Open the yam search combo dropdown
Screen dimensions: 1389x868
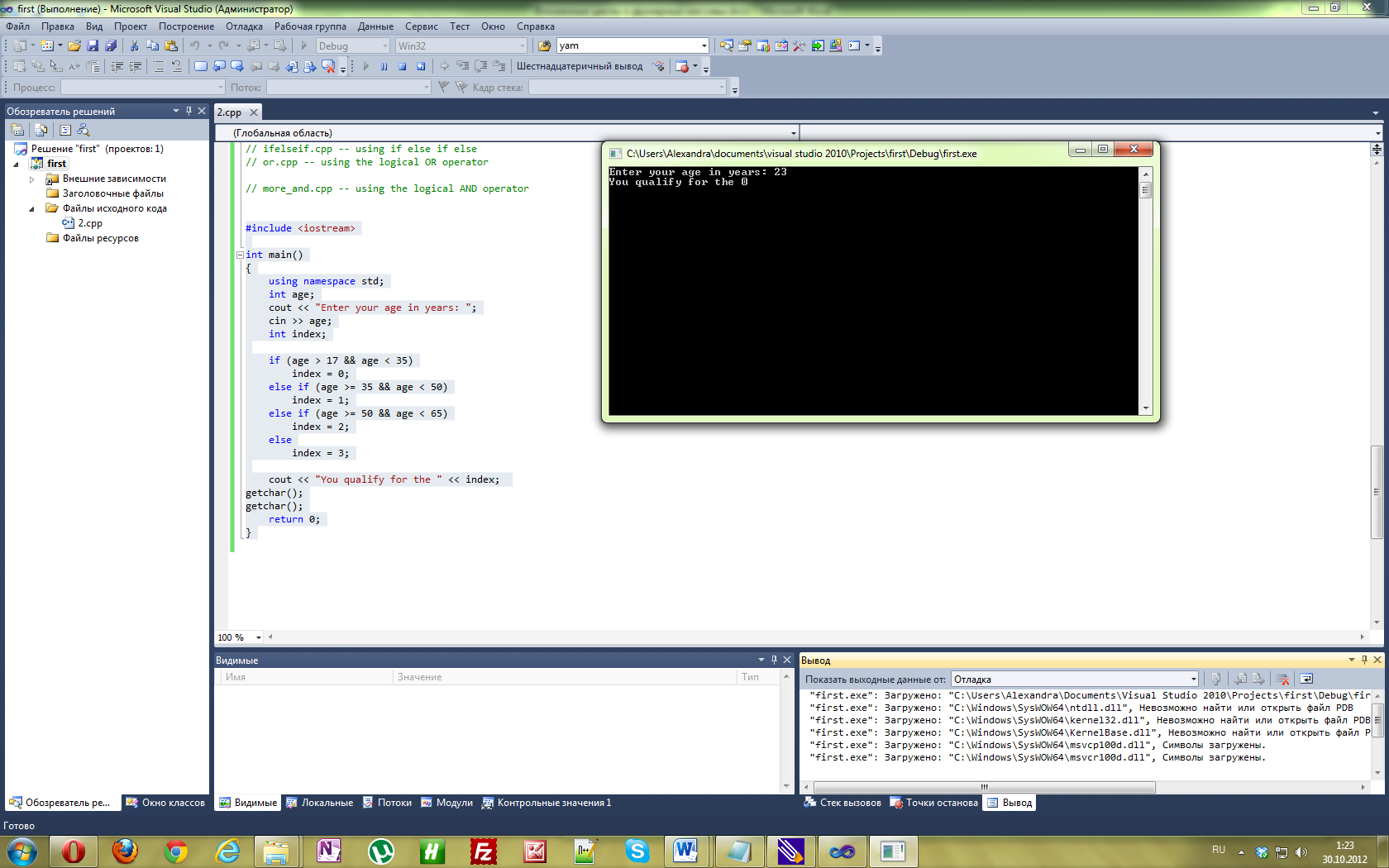coord(704,45)
